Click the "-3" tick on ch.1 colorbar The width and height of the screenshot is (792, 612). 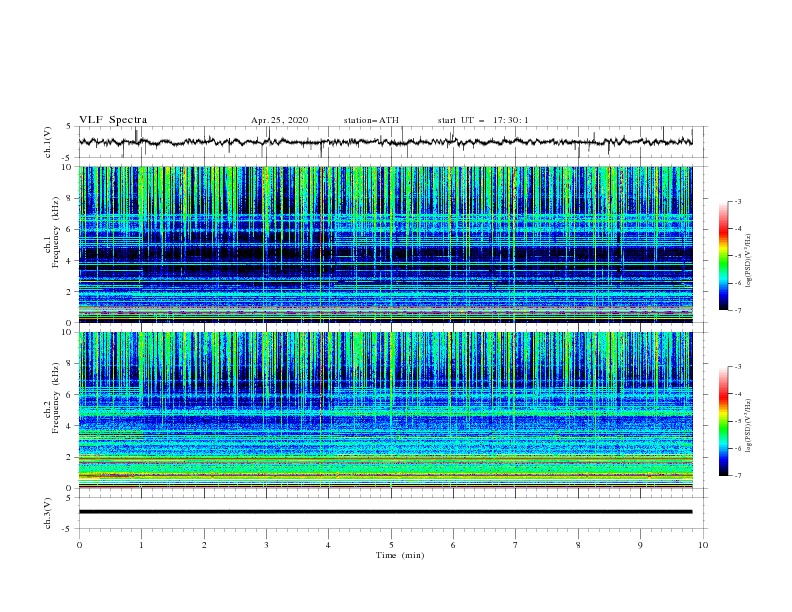pos(737,201)
